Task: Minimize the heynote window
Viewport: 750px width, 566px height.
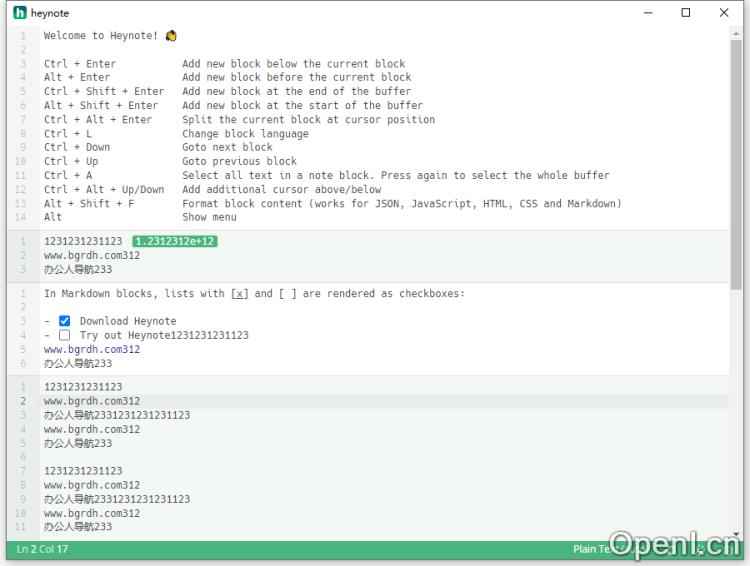Action: [648, 13]
